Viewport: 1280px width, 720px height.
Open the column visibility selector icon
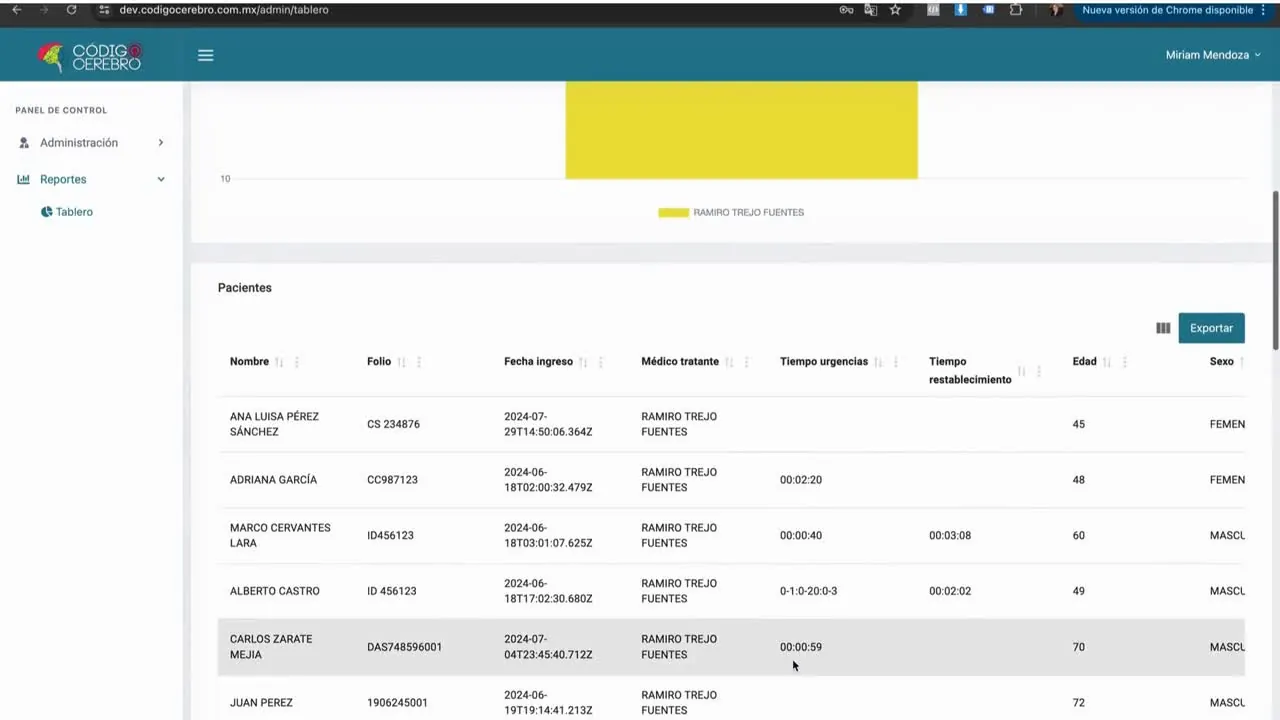pos(1163,328)
